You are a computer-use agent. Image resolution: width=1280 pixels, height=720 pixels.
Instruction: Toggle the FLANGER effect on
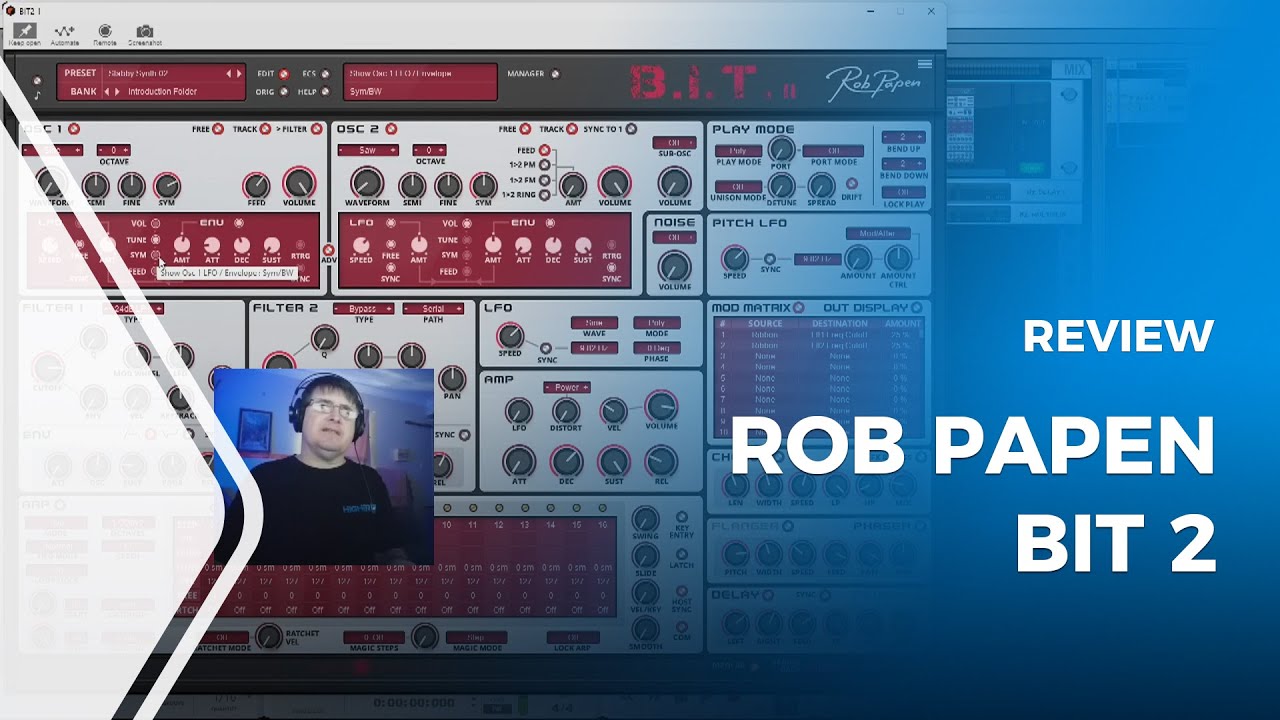(787, 526)
